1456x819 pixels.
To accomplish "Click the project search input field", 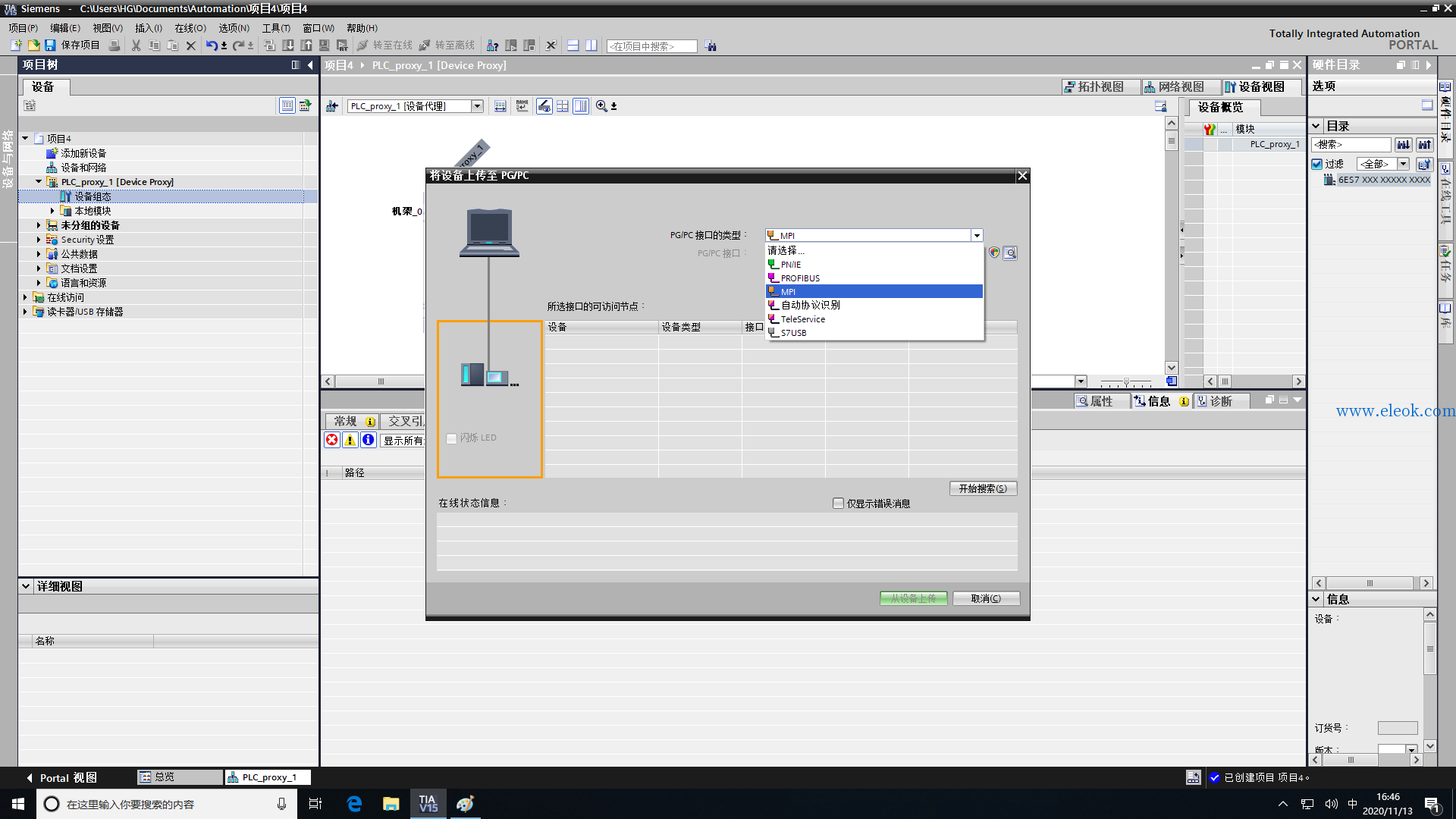I will [651, 46].
